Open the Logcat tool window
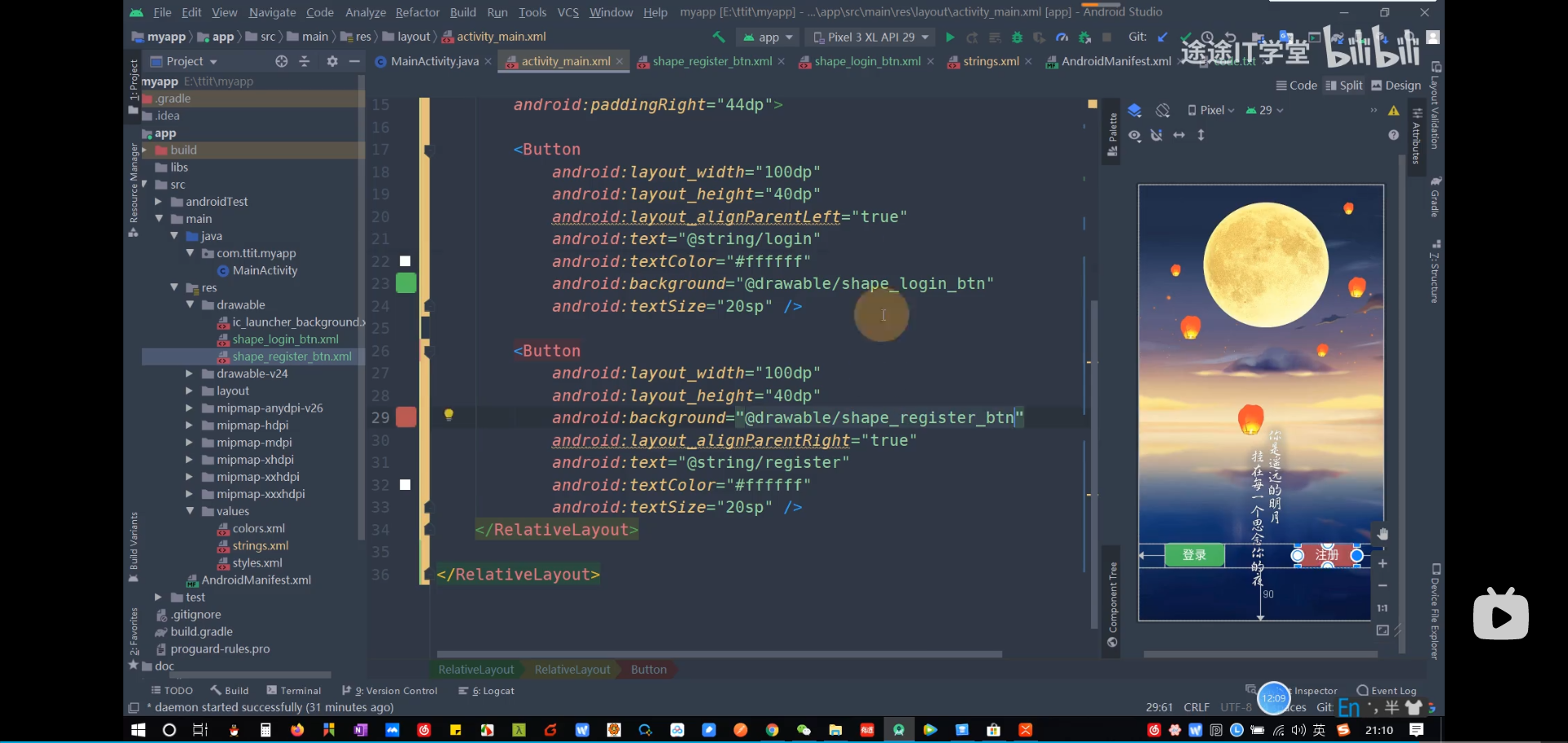This screenshot has height=743, width=1568. pos(487,691)
